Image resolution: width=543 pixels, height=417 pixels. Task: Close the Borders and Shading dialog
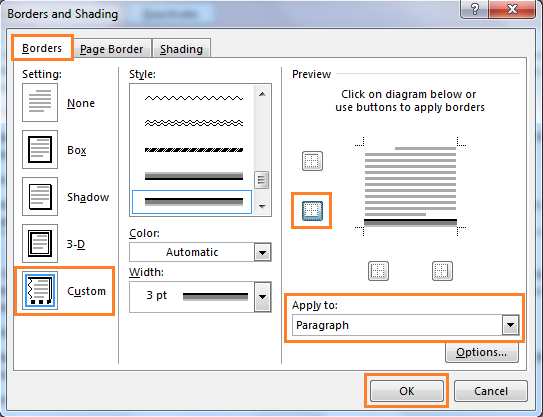(x=512, y=9)
